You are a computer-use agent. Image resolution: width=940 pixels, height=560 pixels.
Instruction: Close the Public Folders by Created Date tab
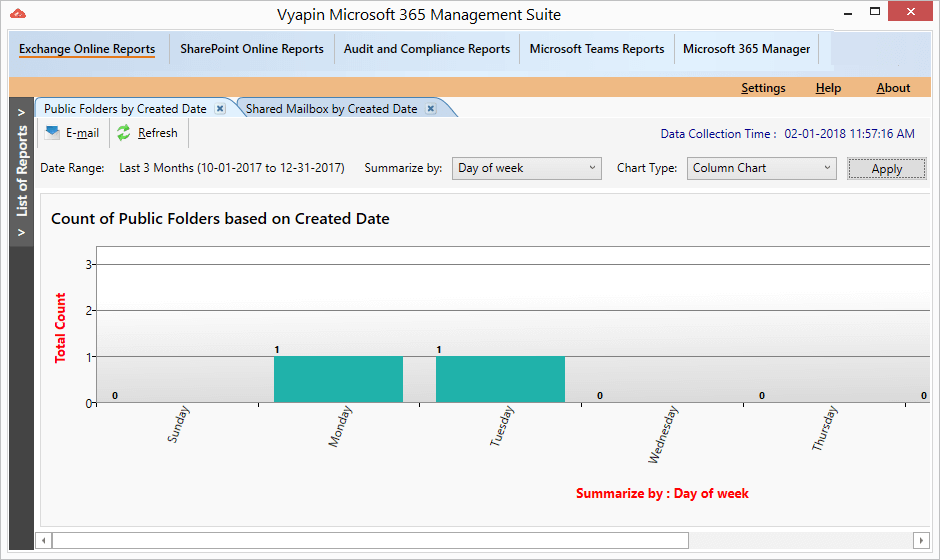[x=220, y=109]
